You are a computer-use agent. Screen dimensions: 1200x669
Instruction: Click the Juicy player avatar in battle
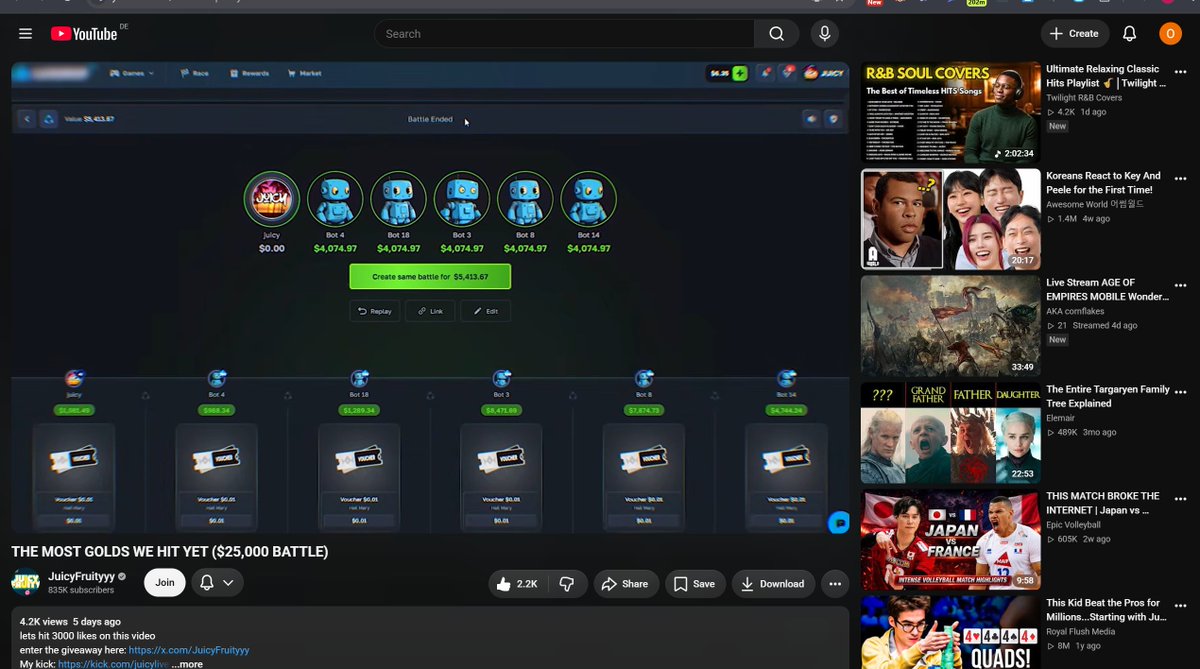point(272,200)
